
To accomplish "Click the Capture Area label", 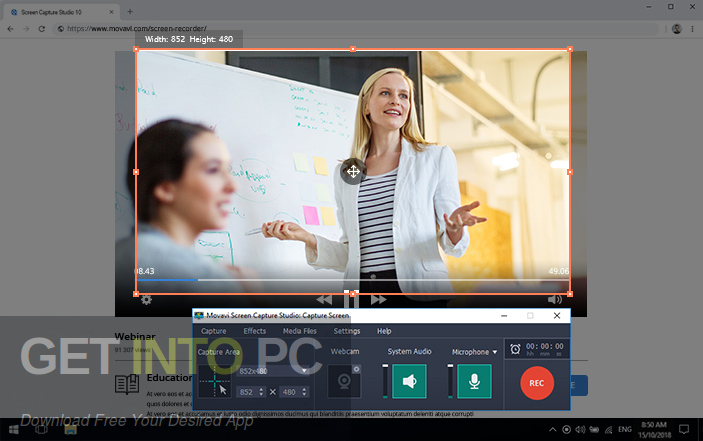I will click(x=218, y=352).
